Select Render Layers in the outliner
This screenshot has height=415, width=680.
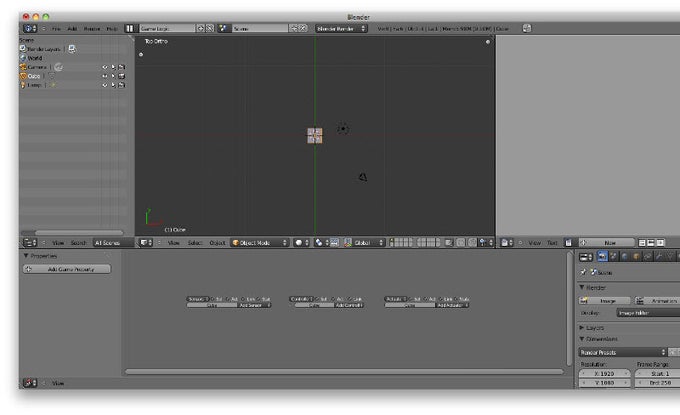click(44, 49)
